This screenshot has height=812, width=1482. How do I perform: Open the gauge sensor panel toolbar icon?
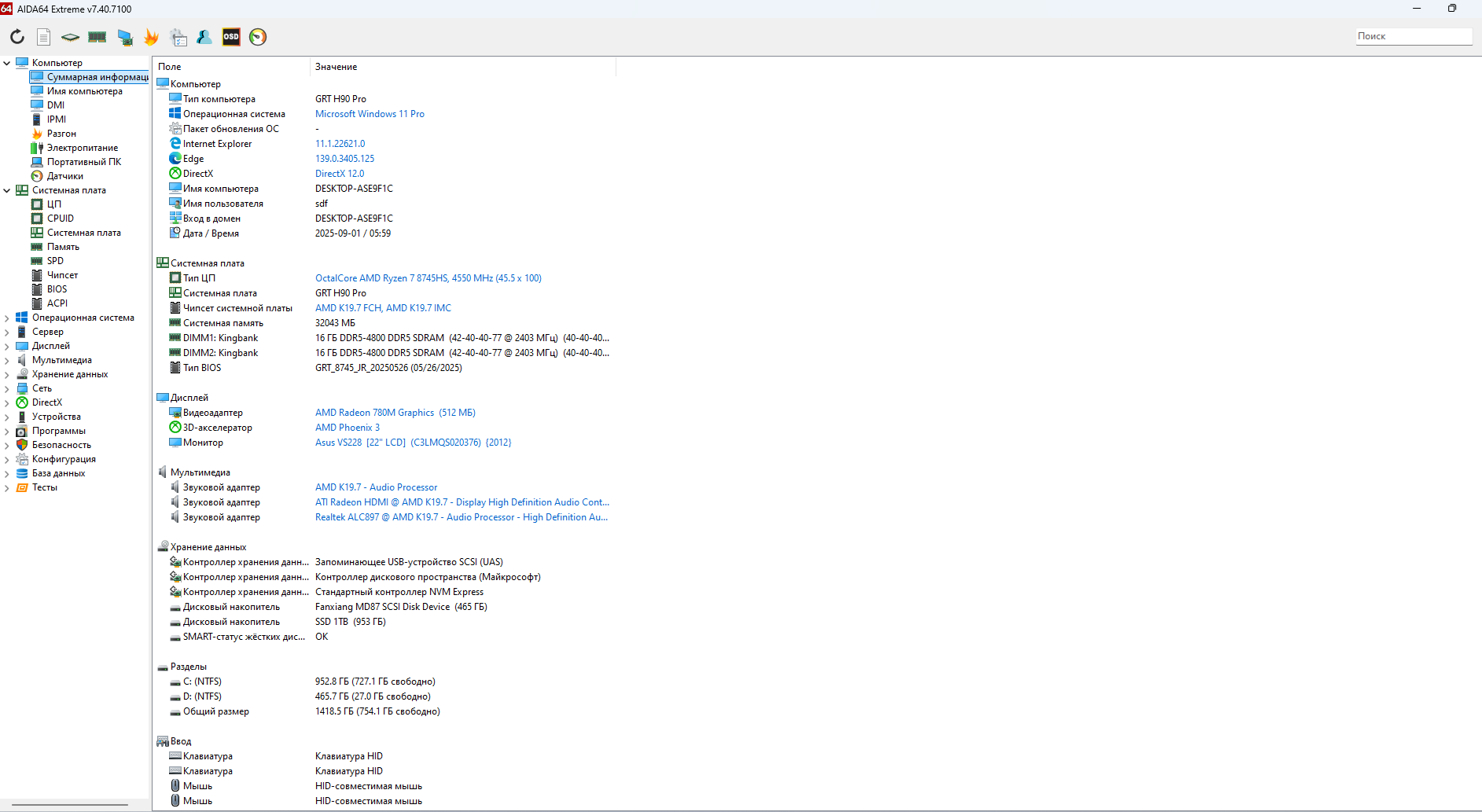tap(258, 37)
